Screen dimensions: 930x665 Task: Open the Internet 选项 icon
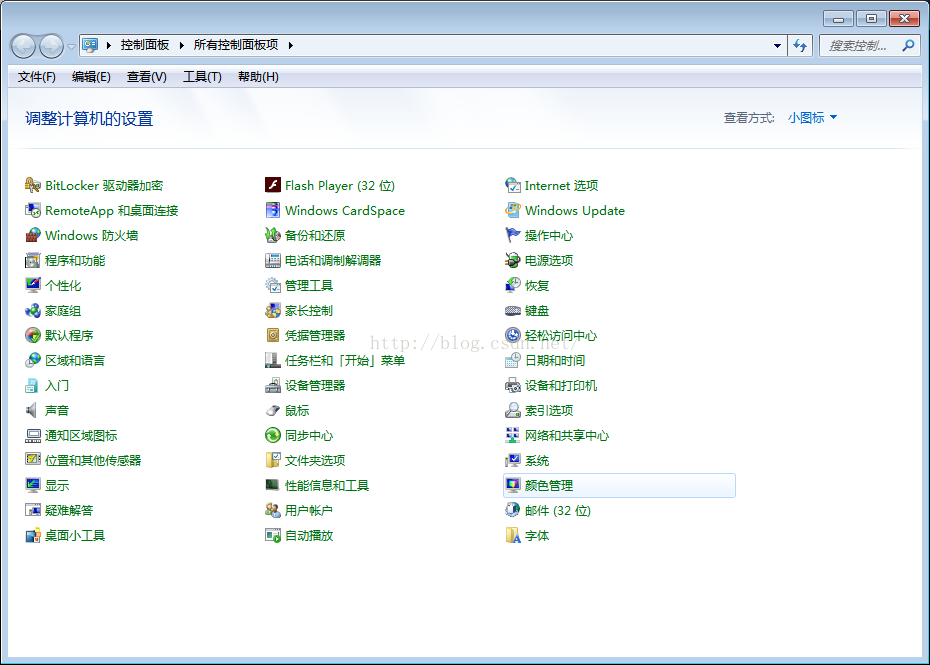coord(512,186)
